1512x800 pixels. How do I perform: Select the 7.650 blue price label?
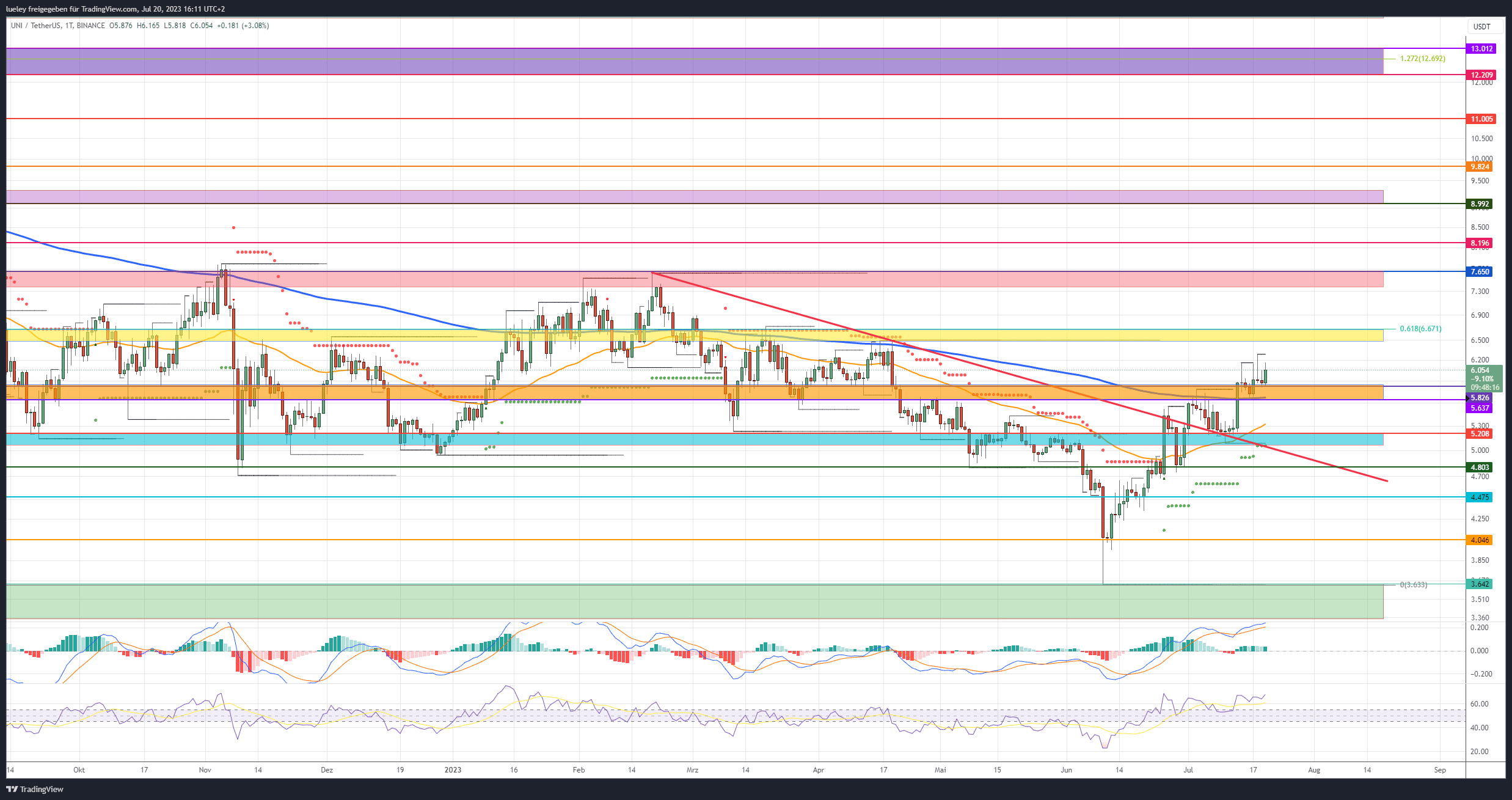(x=1479, y=271)
